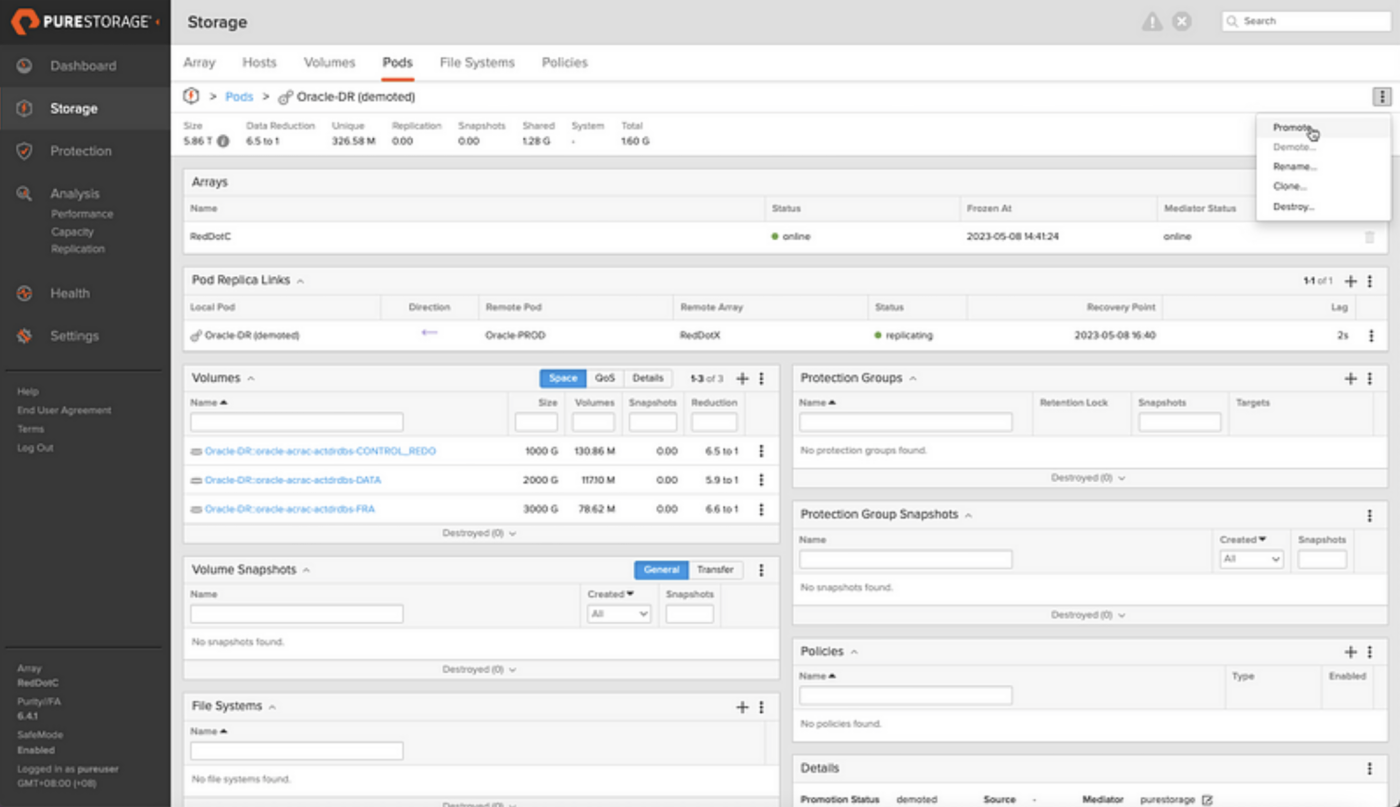1400x807 pixels.
Task: Switch Volumes view to QoS
Action: (x=605, y=378)
